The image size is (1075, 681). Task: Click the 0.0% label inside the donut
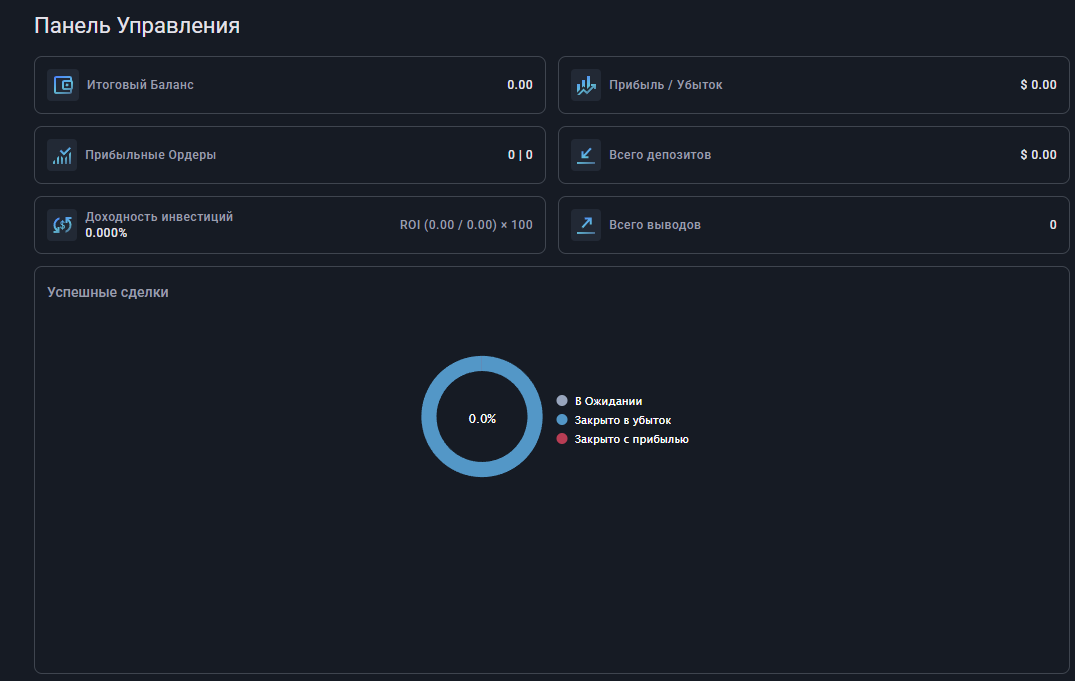click(x=482, y=419)
